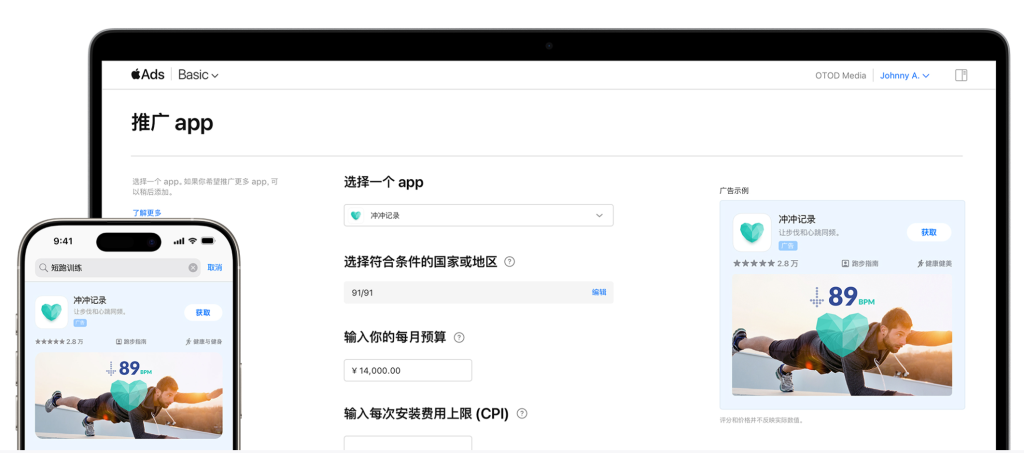Click the 评分和价格并不反映实际数值 disclaimer
The width and height of the screenshot is (1024, 453).
click(x=761, y=420)
